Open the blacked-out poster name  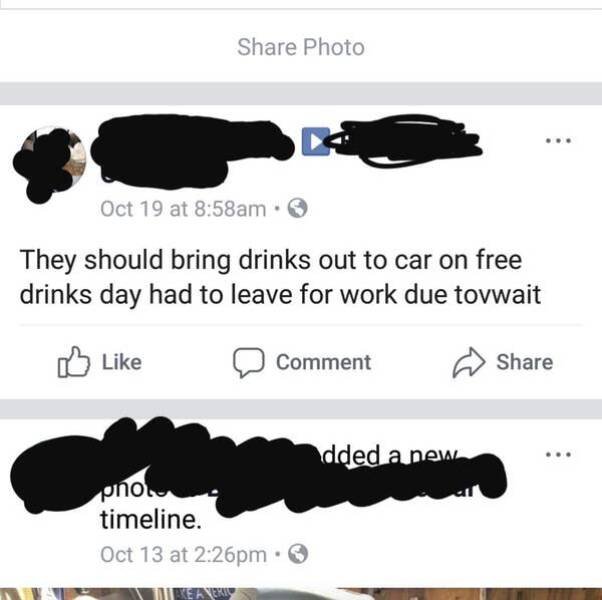coord(192,152)
